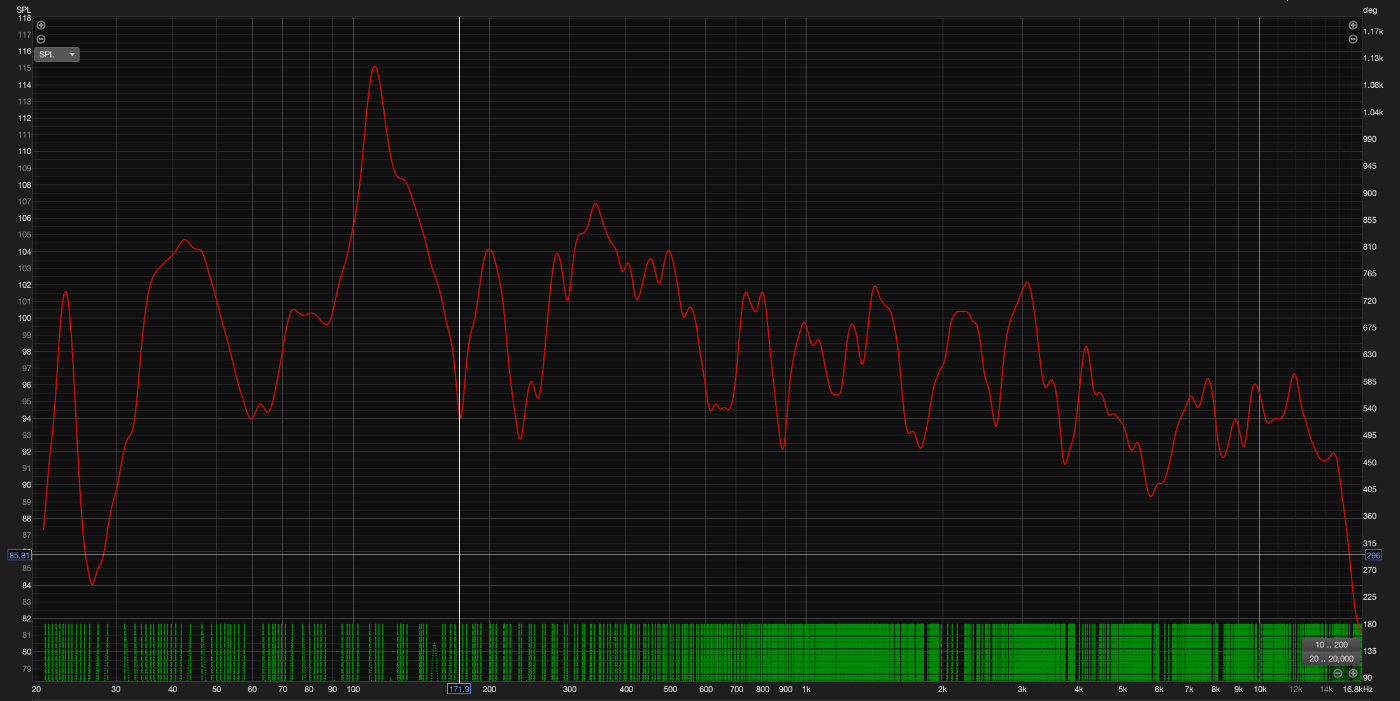
Task: Zoom out the frequency axis with the bottom-right minus icon
Action: point(1338,673)
